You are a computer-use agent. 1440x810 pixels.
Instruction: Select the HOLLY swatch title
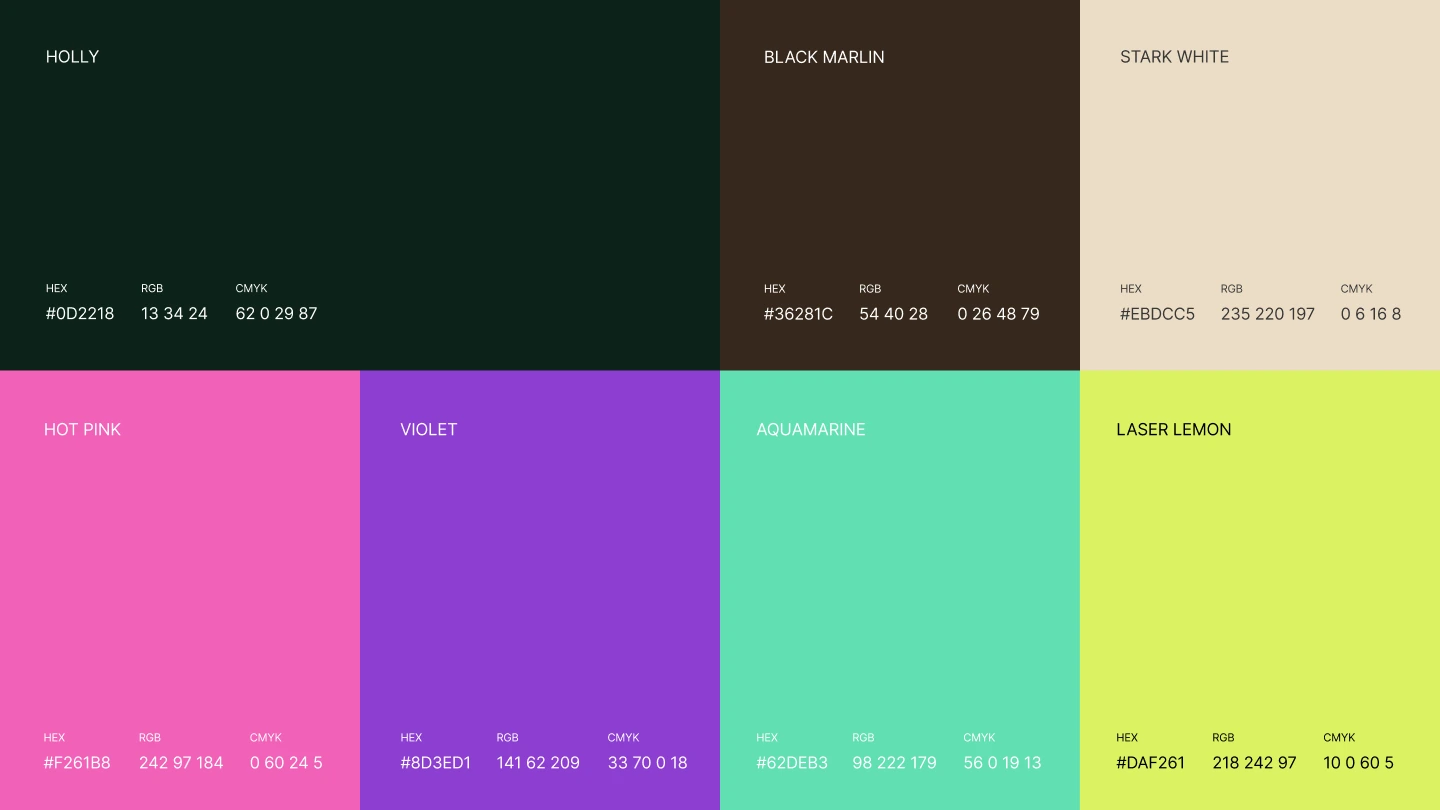point(72,57)
